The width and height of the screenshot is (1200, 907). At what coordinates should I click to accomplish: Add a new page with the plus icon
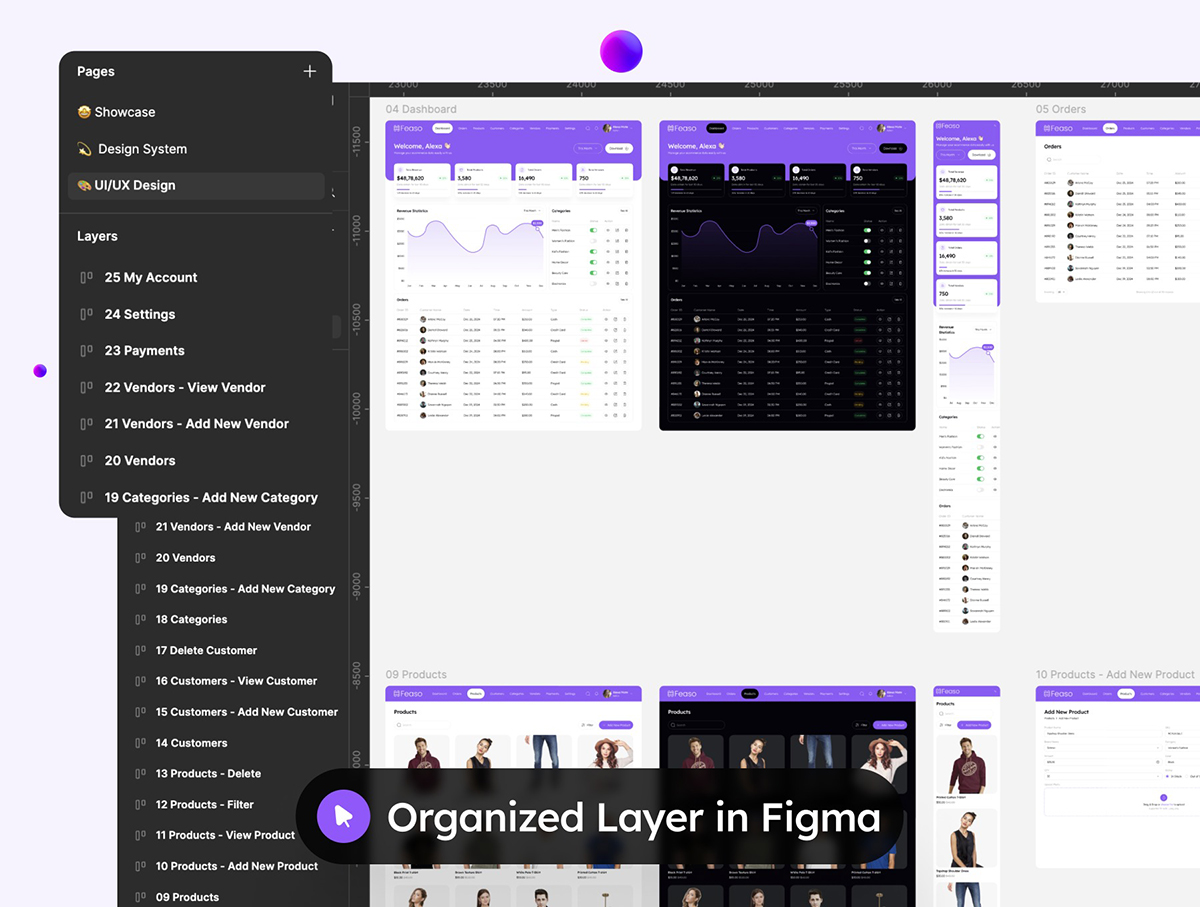click(x=310, y=71)
